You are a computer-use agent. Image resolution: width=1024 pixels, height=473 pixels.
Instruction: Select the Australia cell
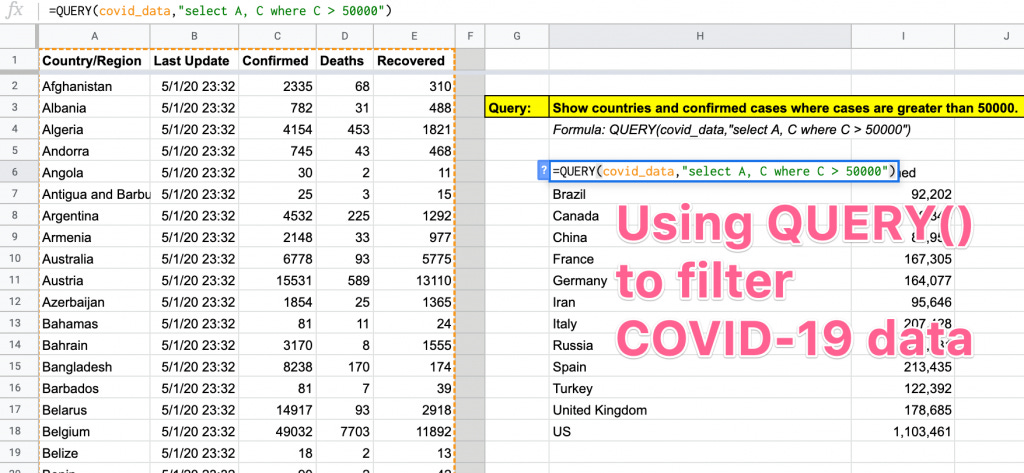(x=95, y=259)
